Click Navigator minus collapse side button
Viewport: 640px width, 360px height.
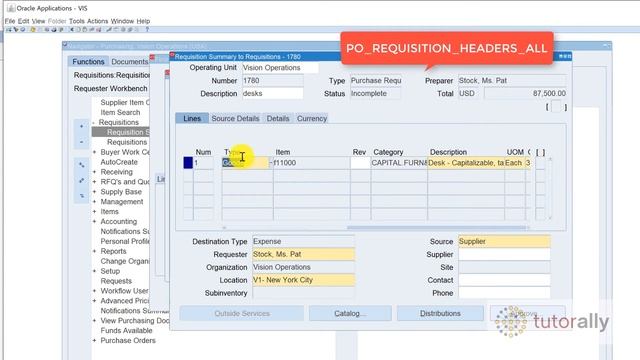click(82, 142)
